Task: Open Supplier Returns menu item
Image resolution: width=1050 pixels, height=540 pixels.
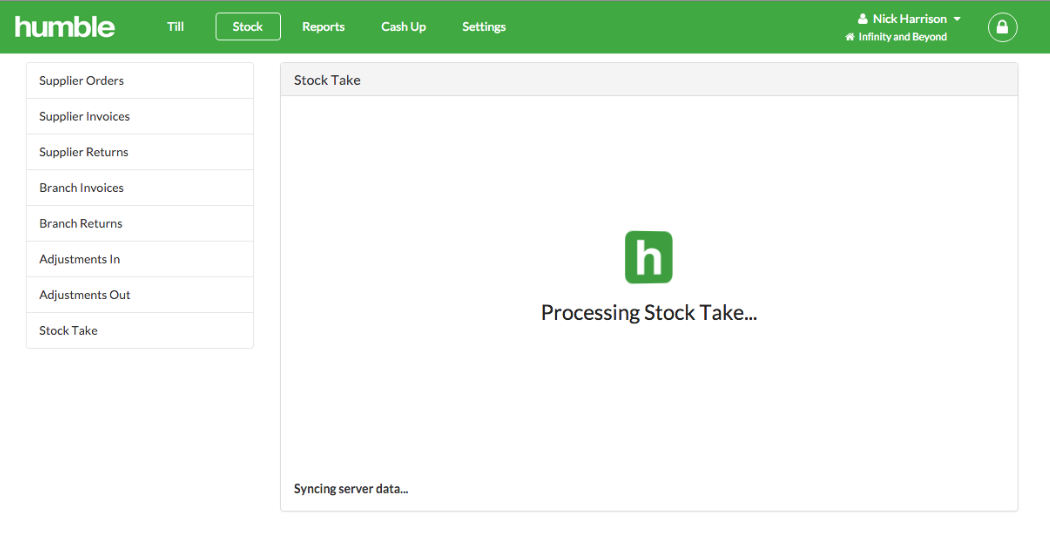Action: [140, 152]
